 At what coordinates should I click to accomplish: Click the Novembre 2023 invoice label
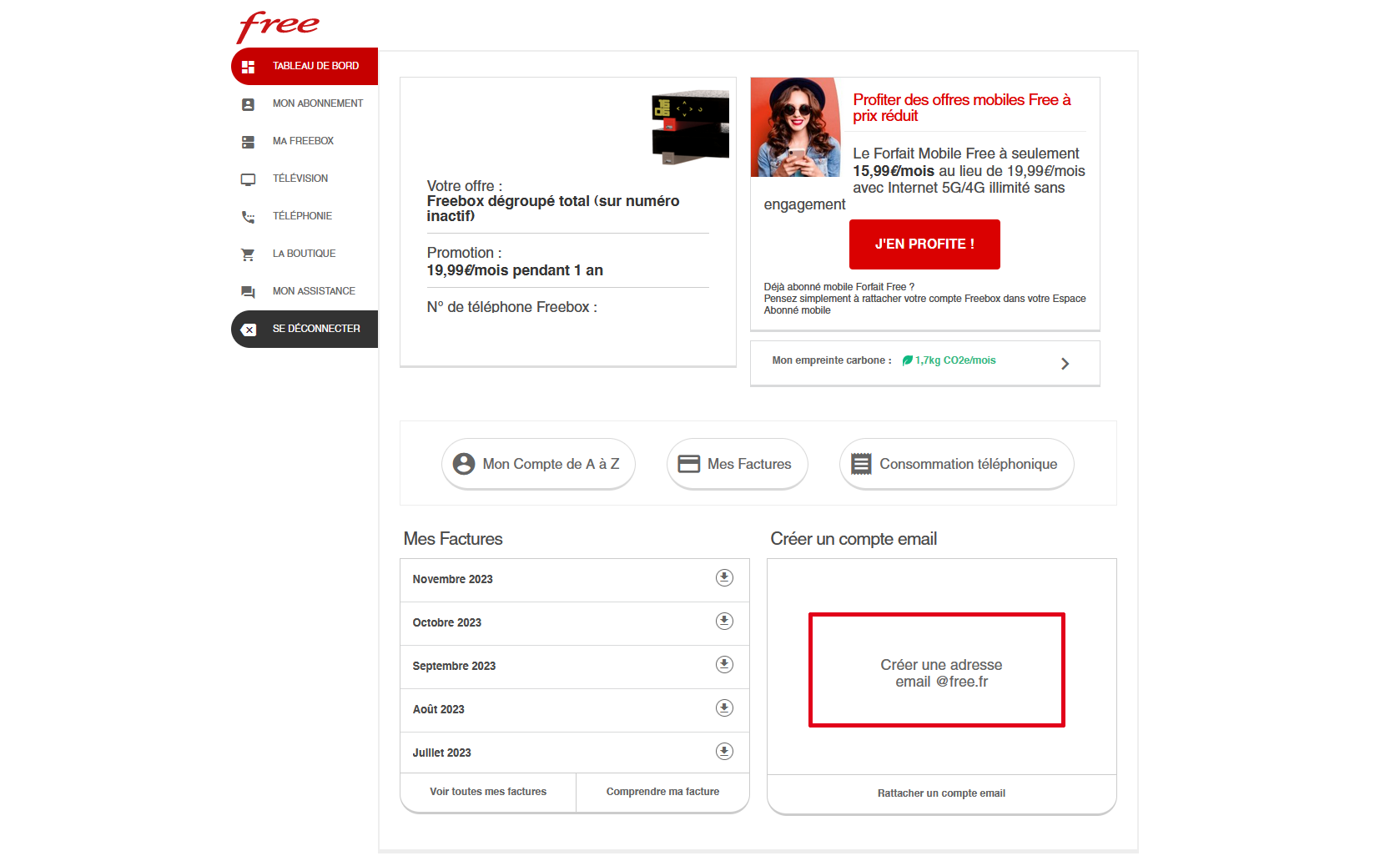point(452,579)
